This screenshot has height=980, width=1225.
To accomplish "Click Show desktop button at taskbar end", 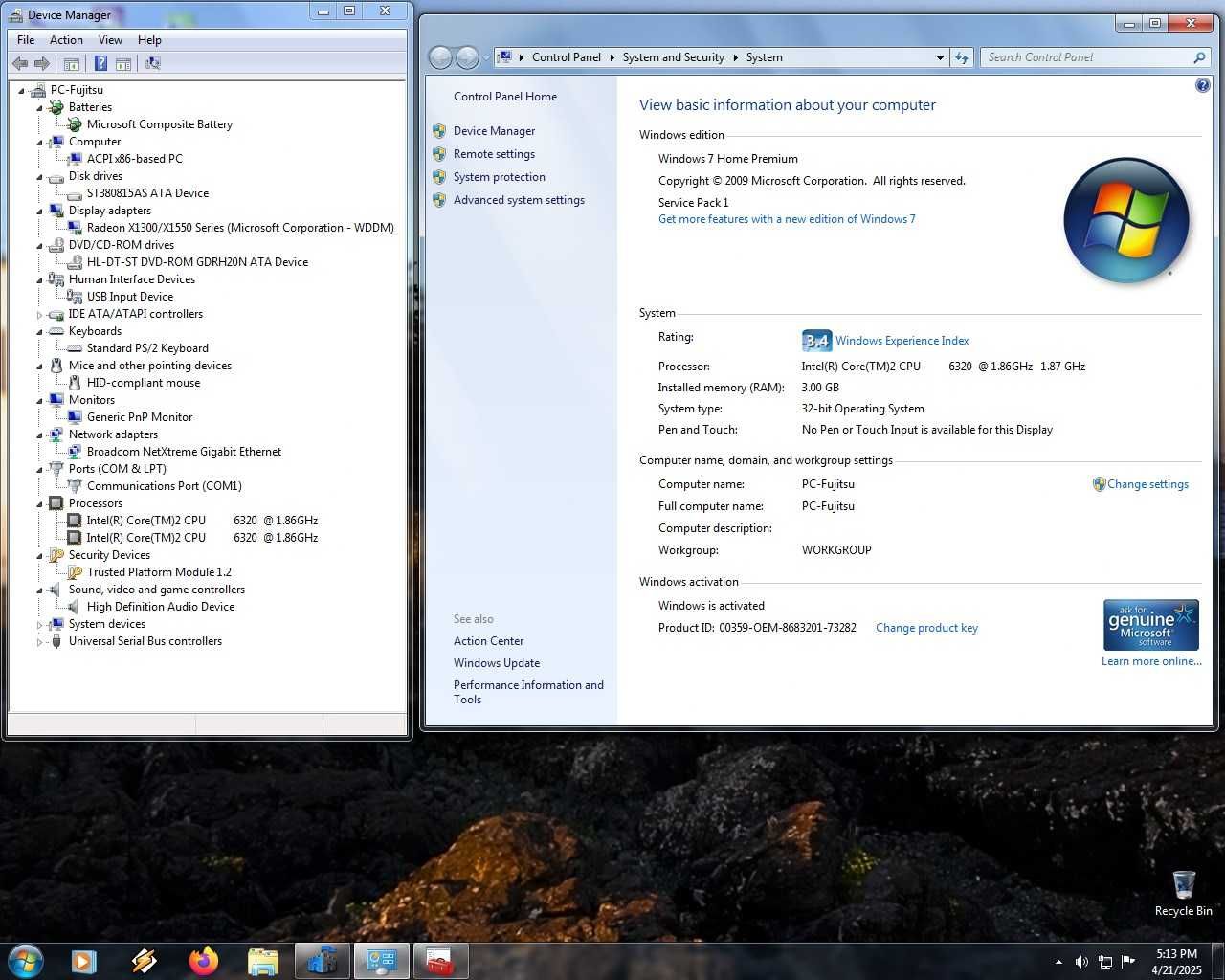I will (1218, 962).
